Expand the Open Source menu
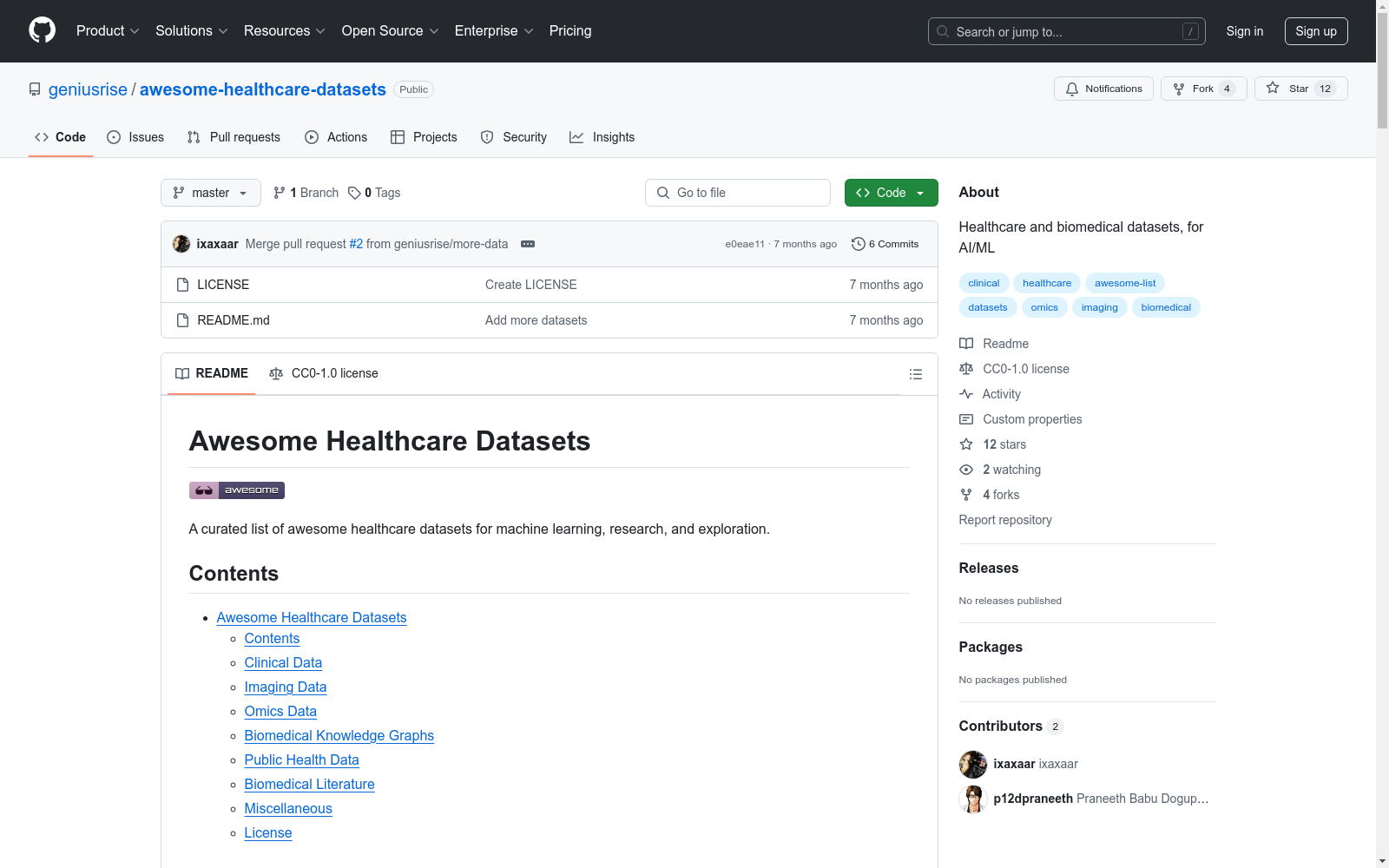This screenshot has height=868, width=1389. [391, 31]
